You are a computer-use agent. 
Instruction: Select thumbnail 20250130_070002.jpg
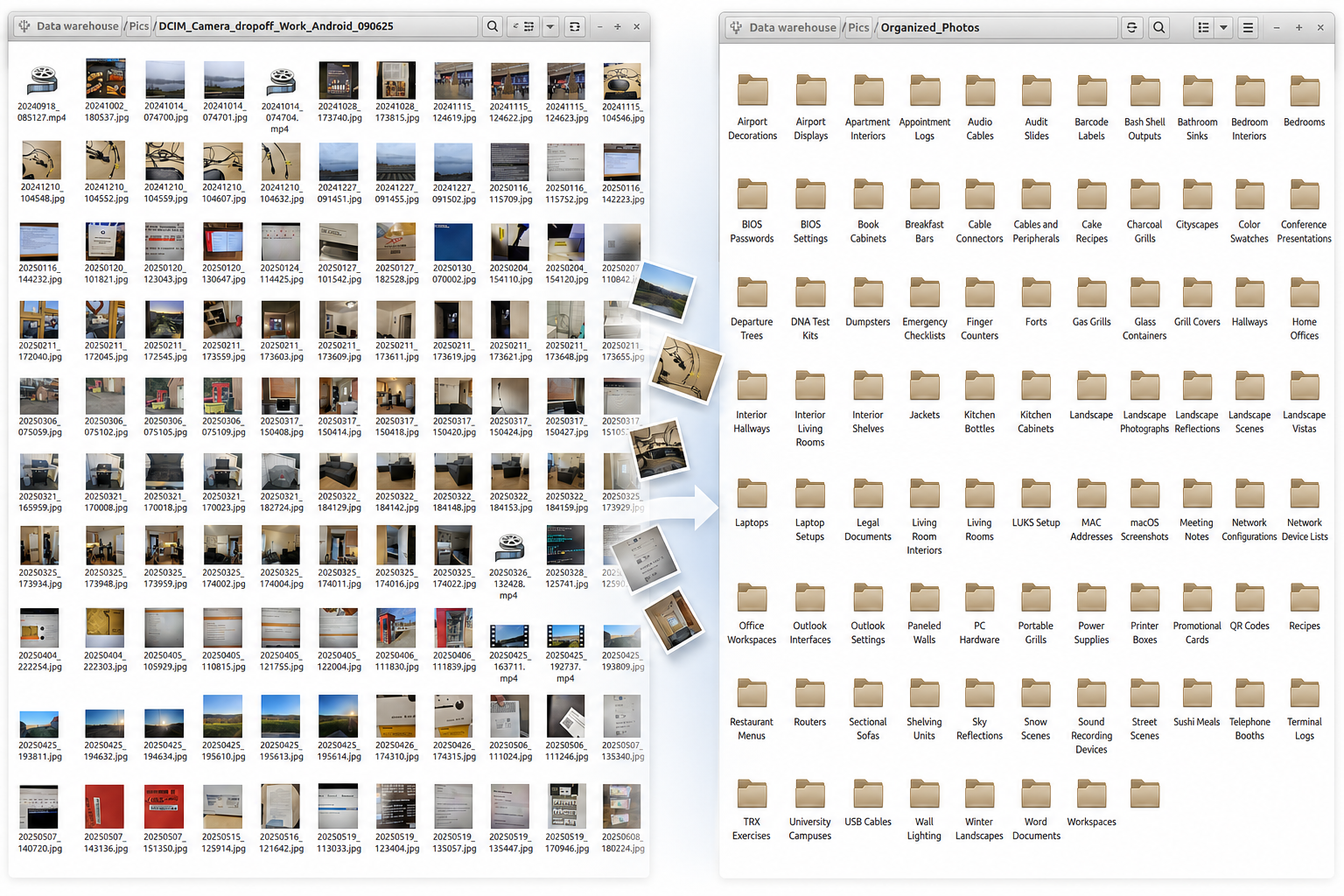click(x=453, y=242)
